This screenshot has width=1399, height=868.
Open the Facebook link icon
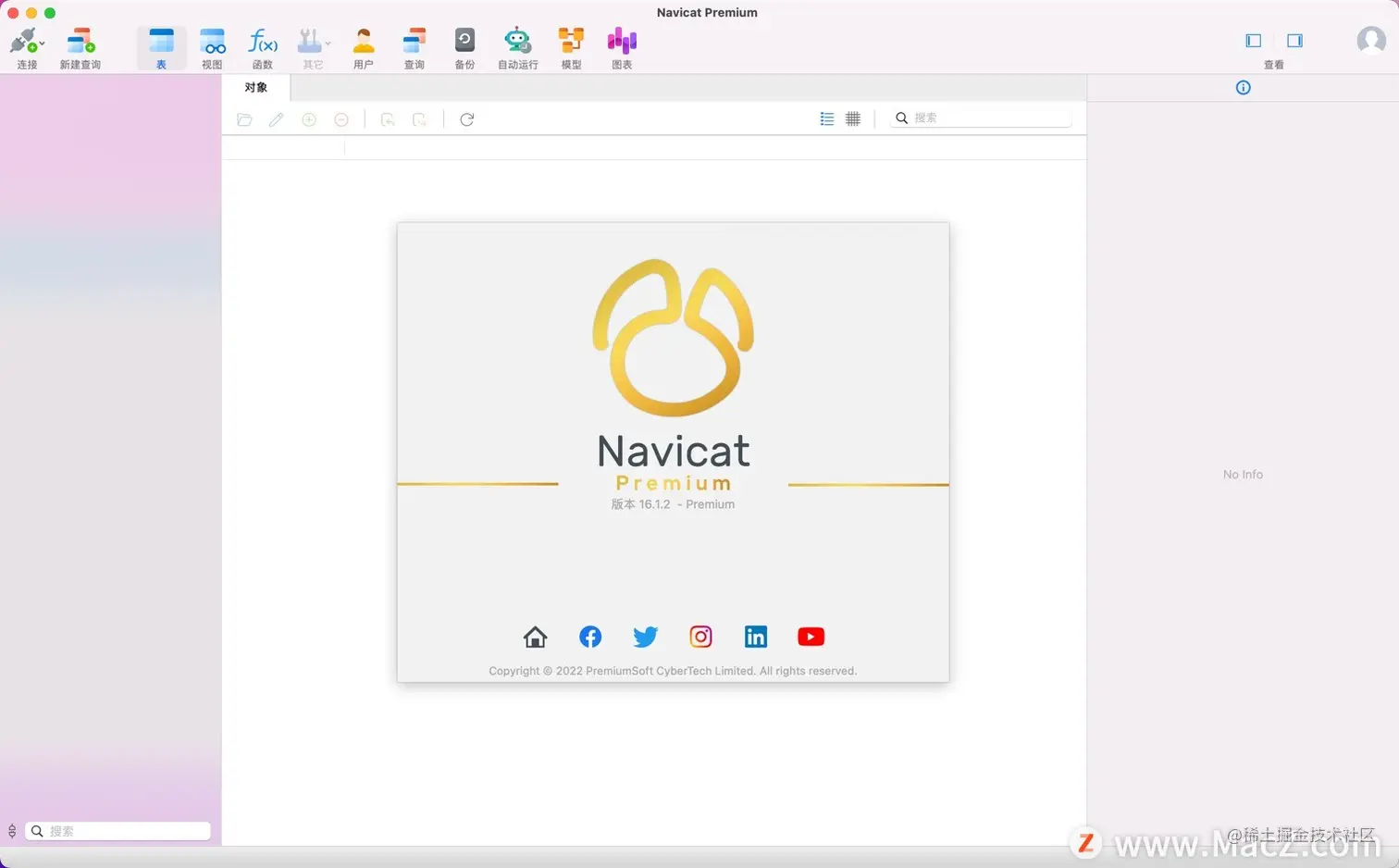coord(590,637)
